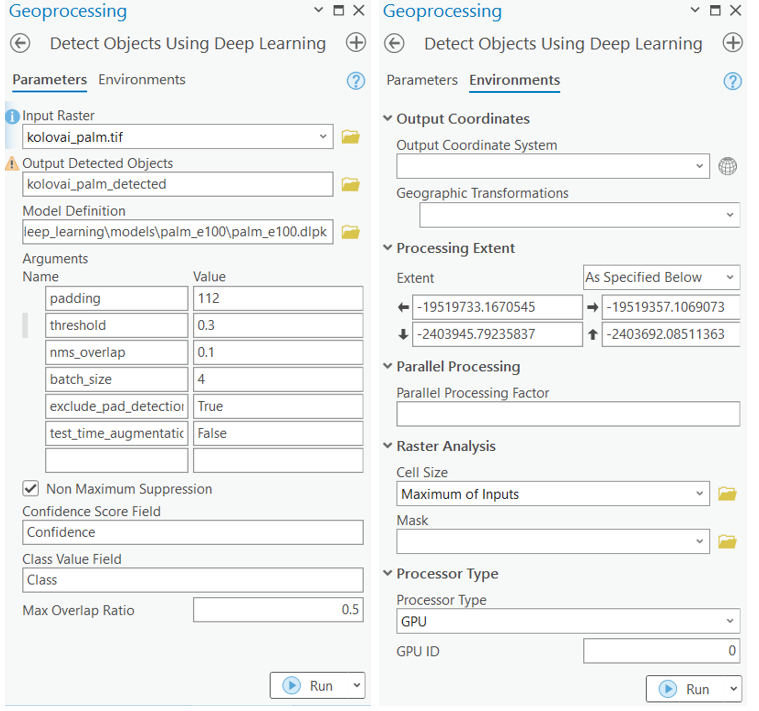Browse folder for Output Detected Objects
759x711 pixels.
(350, 184)
